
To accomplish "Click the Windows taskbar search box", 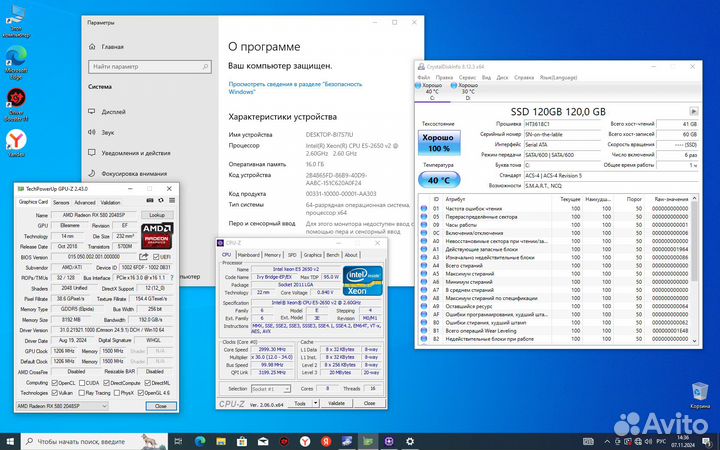I will (94, 442).
